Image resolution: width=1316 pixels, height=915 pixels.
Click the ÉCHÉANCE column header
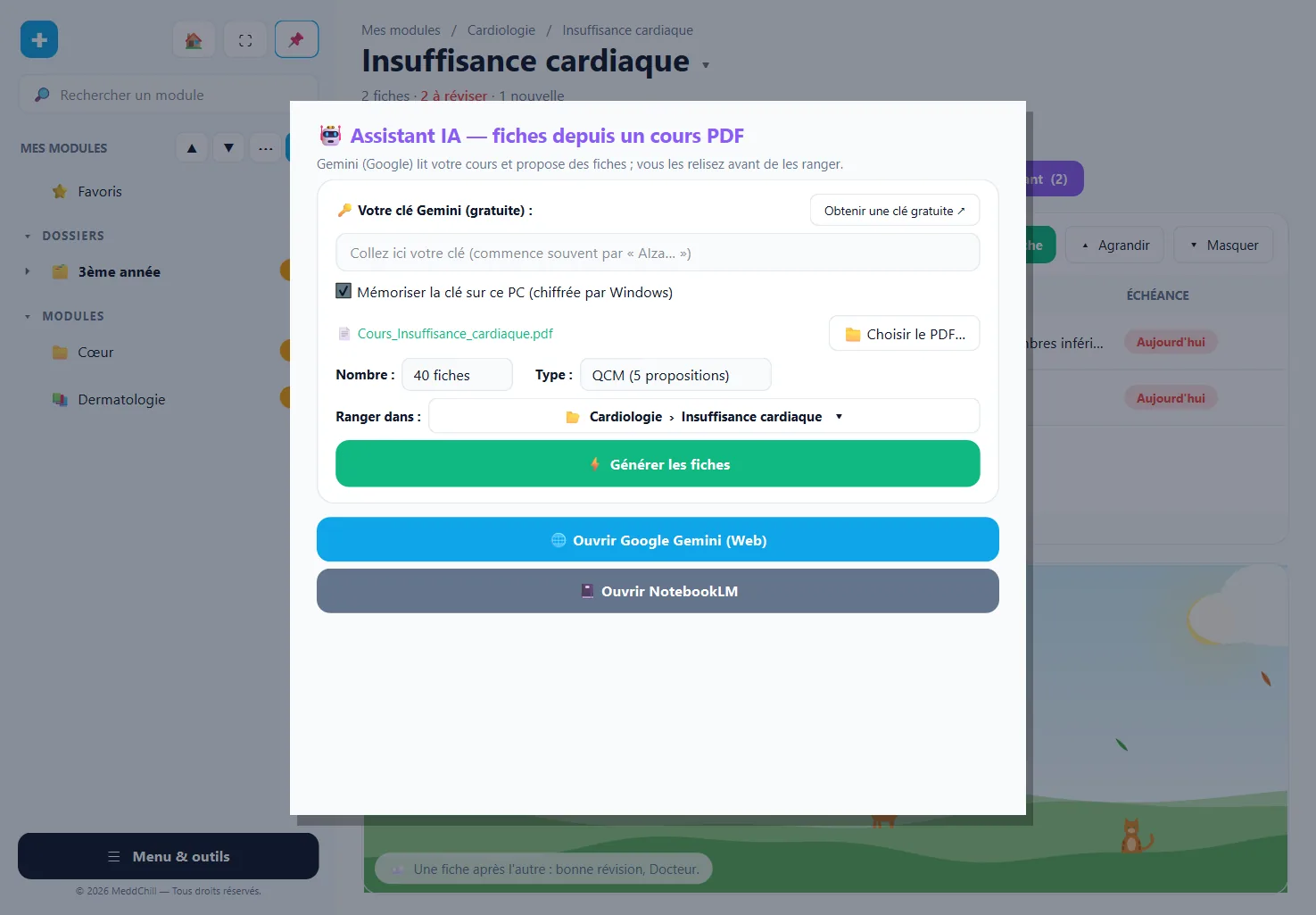1157,295
